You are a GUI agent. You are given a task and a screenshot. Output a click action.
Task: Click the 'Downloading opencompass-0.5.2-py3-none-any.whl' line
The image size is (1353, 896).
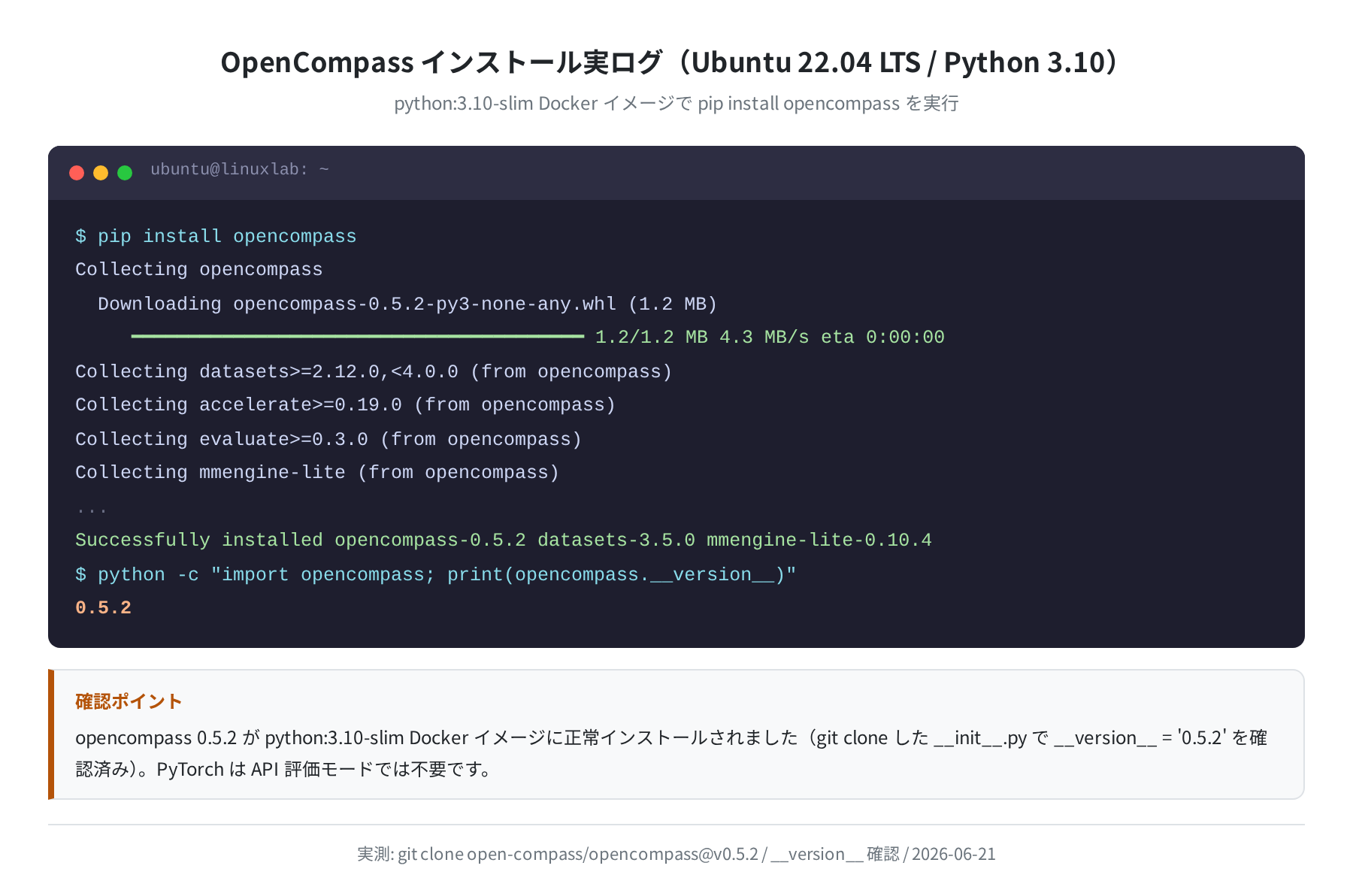click(407, 304)
